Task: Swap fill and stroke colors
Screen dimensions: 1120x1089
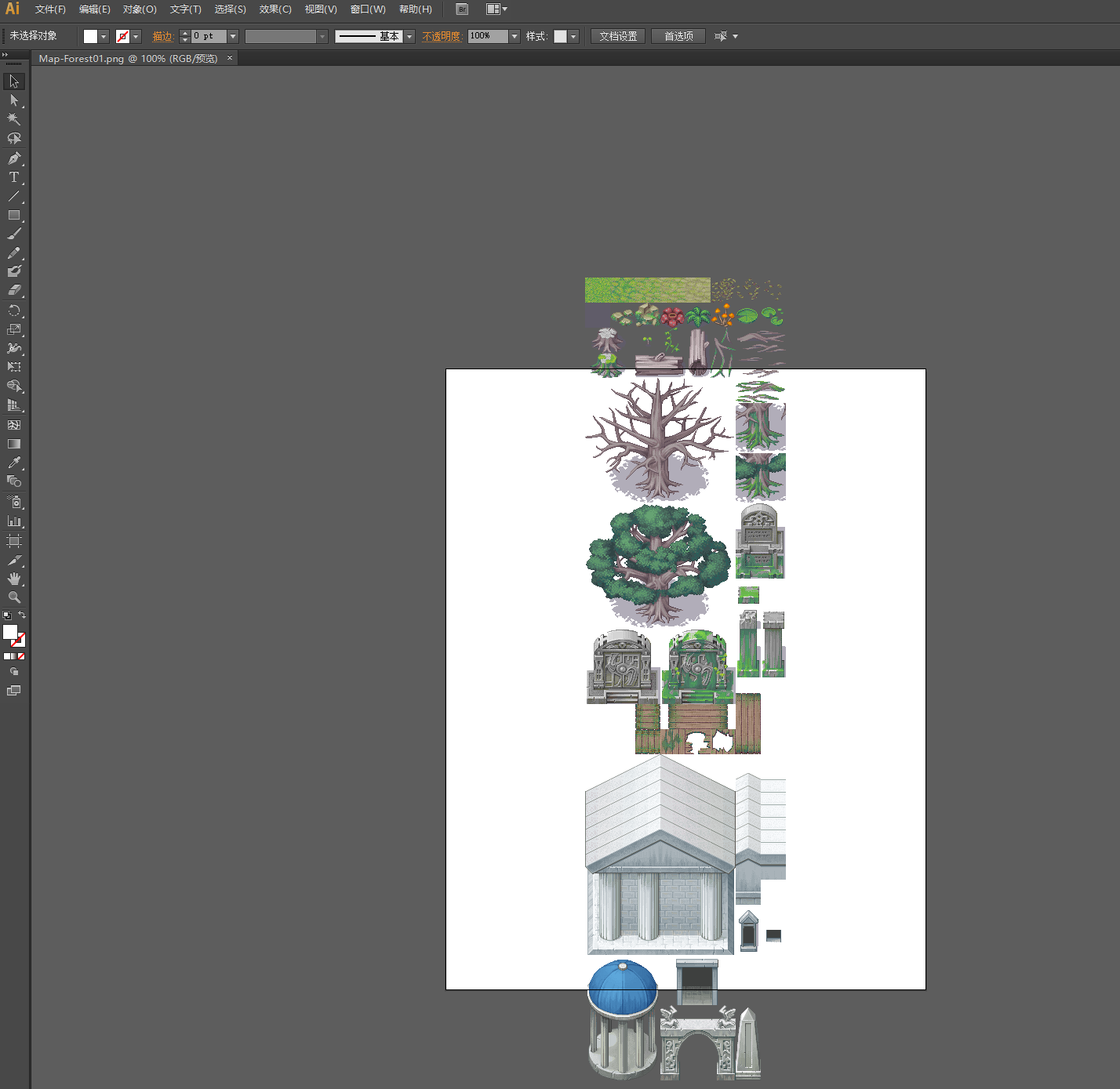Action: (22, 615)
